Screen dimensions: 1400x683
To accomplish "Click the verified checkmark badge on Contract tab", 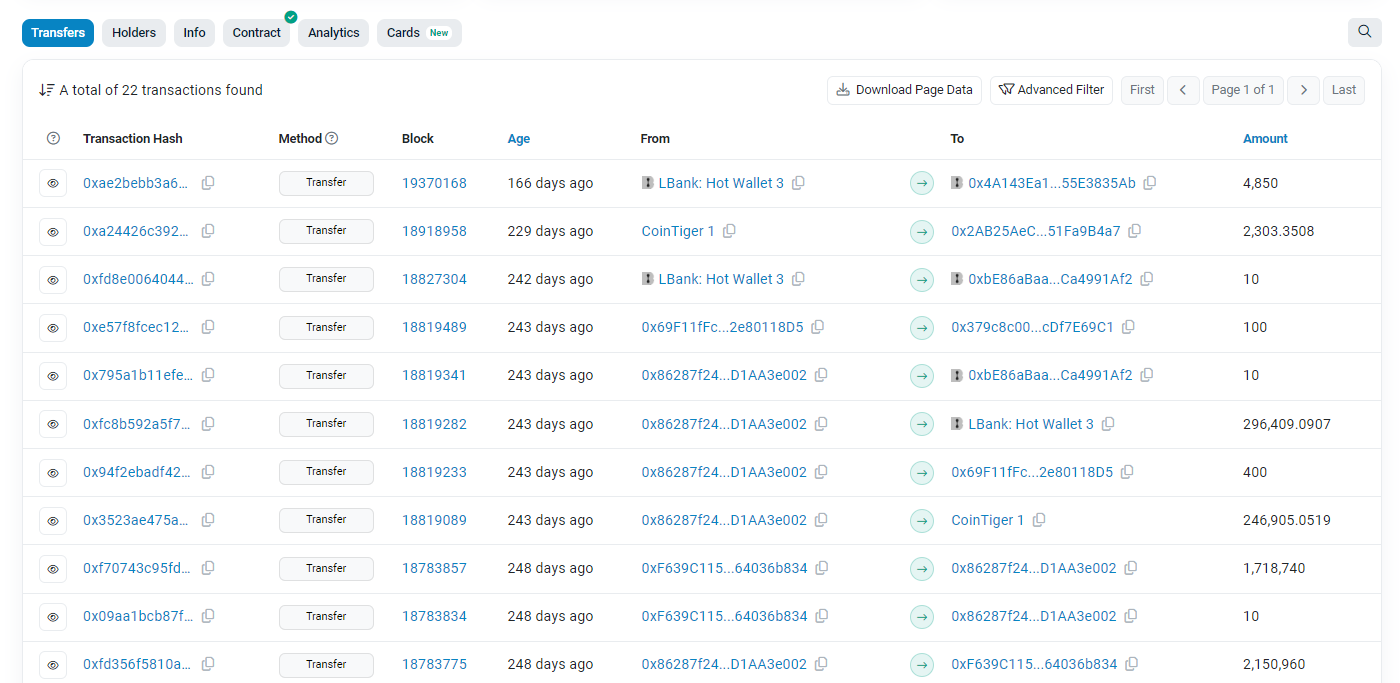I will 291,17.
